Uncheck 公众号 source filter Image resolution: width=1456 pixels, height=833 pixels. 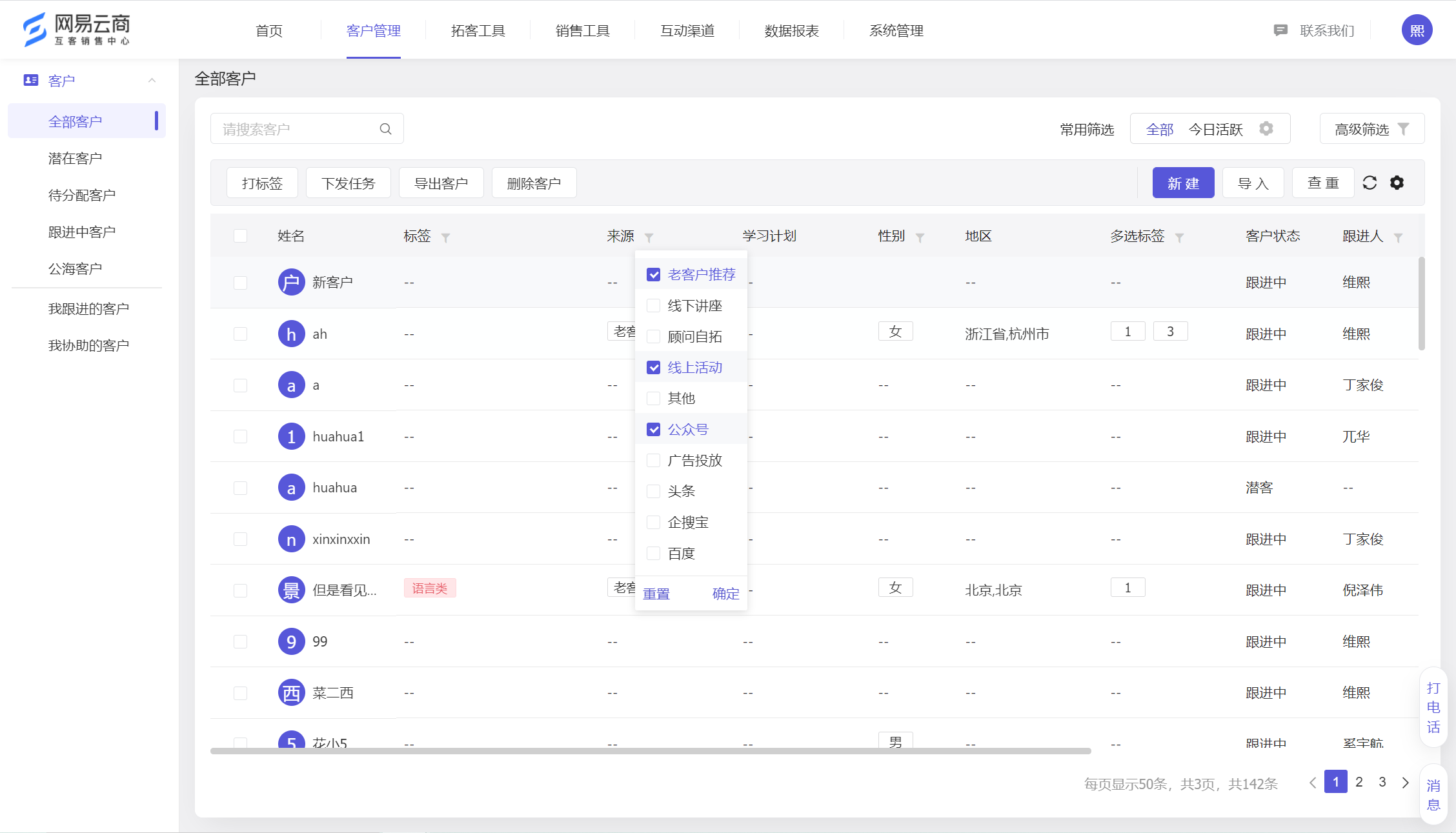pos(654,429)
